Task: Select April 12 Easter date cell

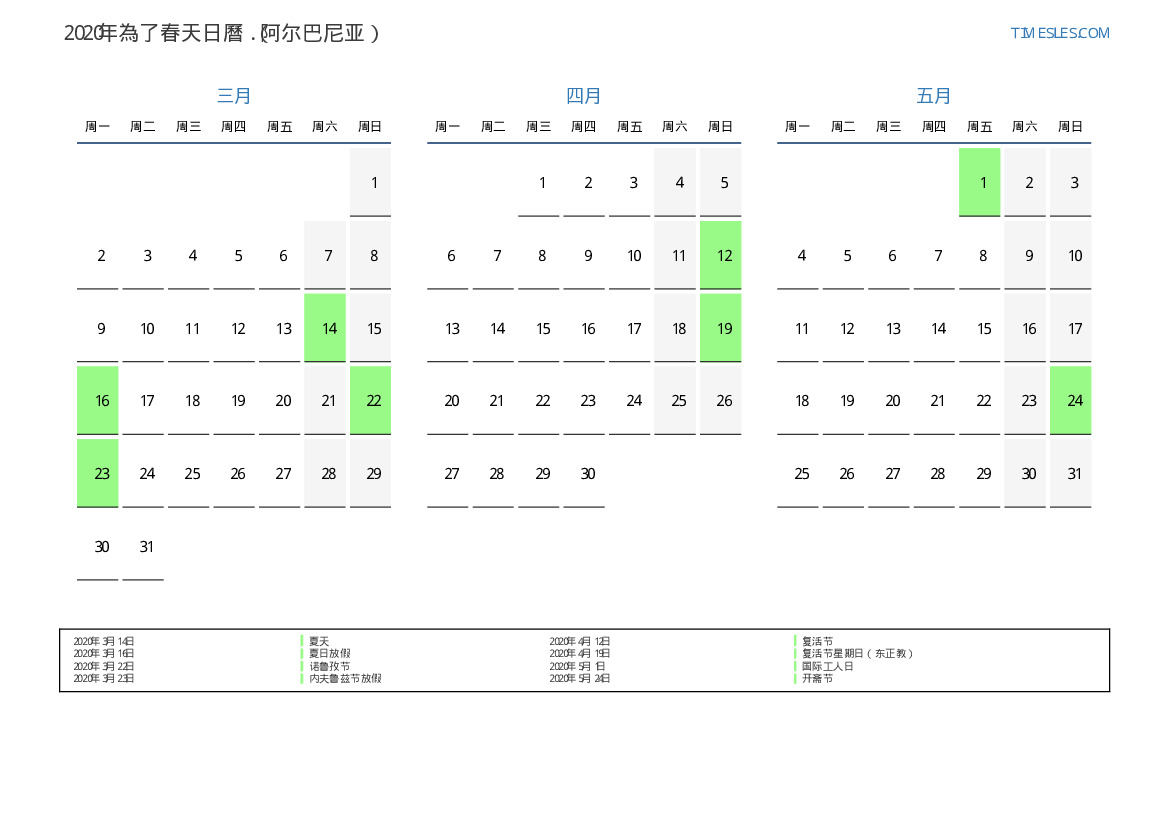Action: 721,255
